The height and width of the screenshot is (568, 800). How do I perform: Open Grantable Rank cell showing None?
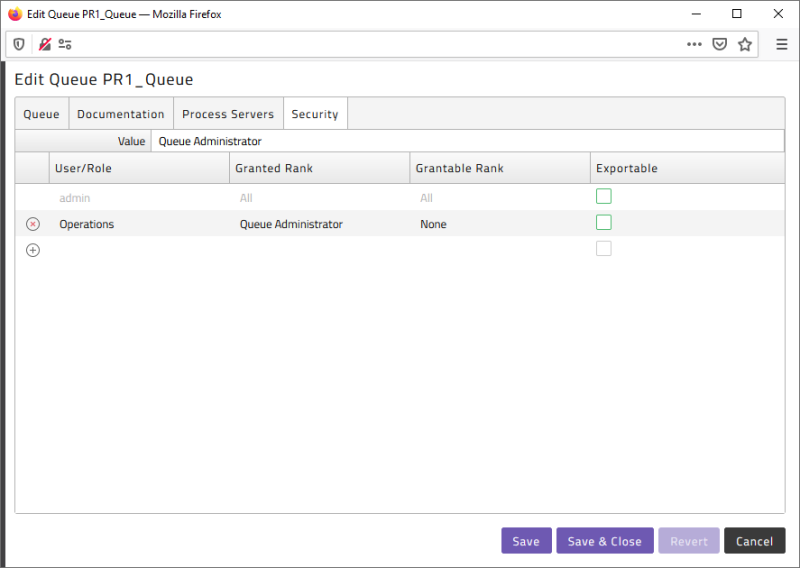pyautogui.click(x=498, y=224)
